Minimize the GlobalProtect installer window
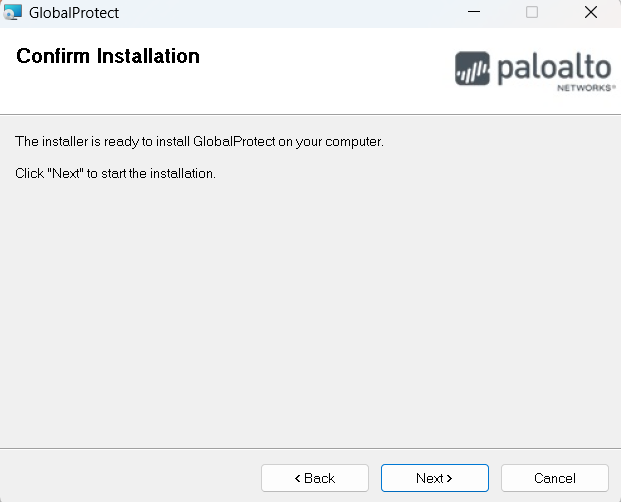The height and width of the screenshot is (502, 621). tap(484, 13)
